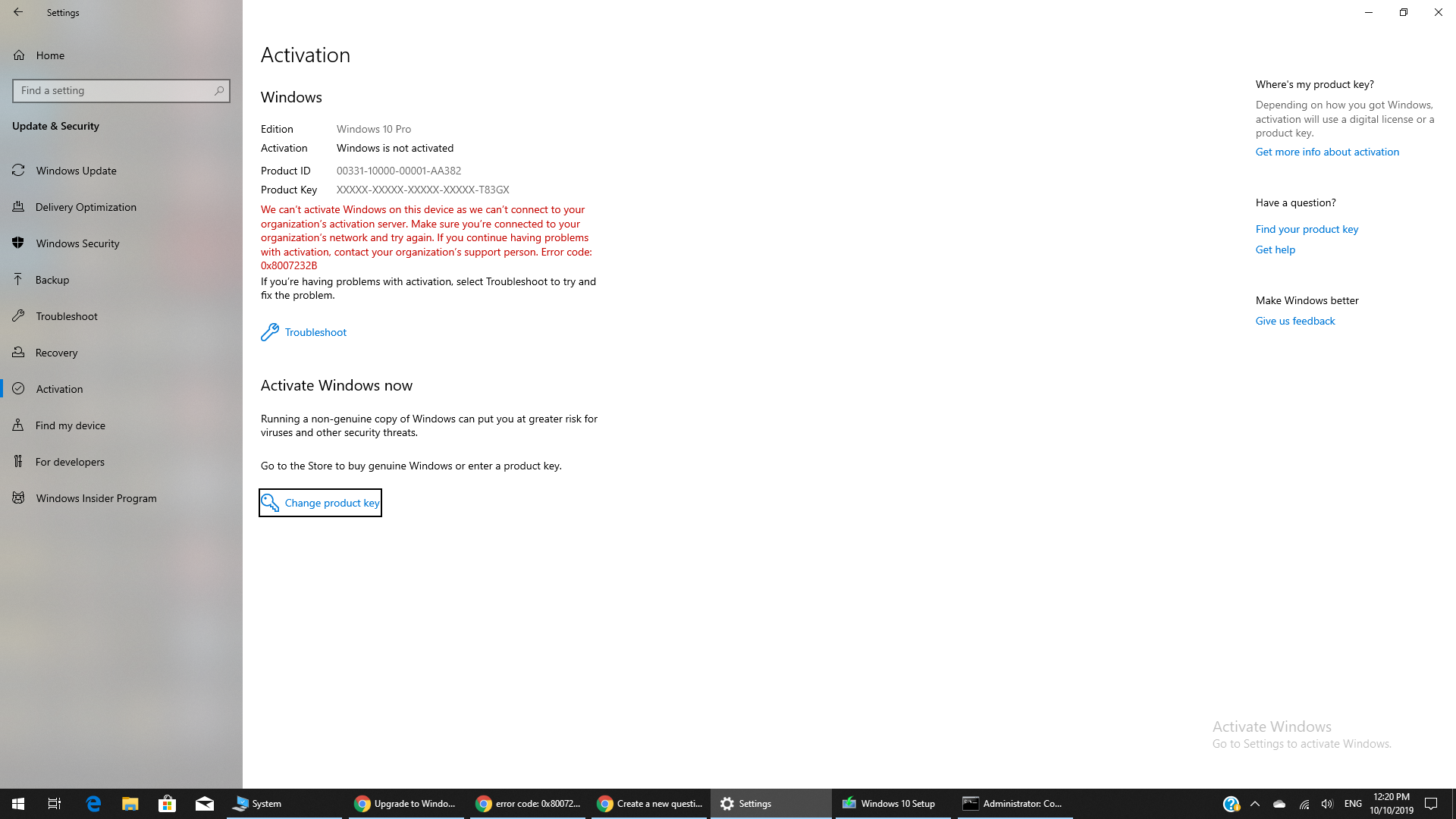Image resolution: width=1456 pixels, height=819 pixels.
Task: Click the wrench icon beside Troubleshoot link
Action: point(270,332)
